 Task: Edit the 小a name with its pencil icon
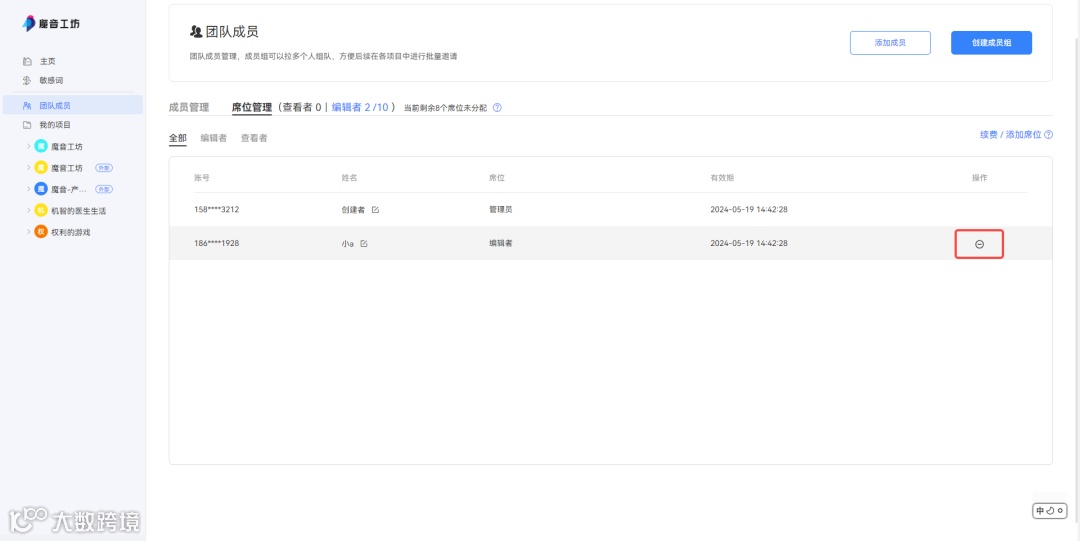364,243
